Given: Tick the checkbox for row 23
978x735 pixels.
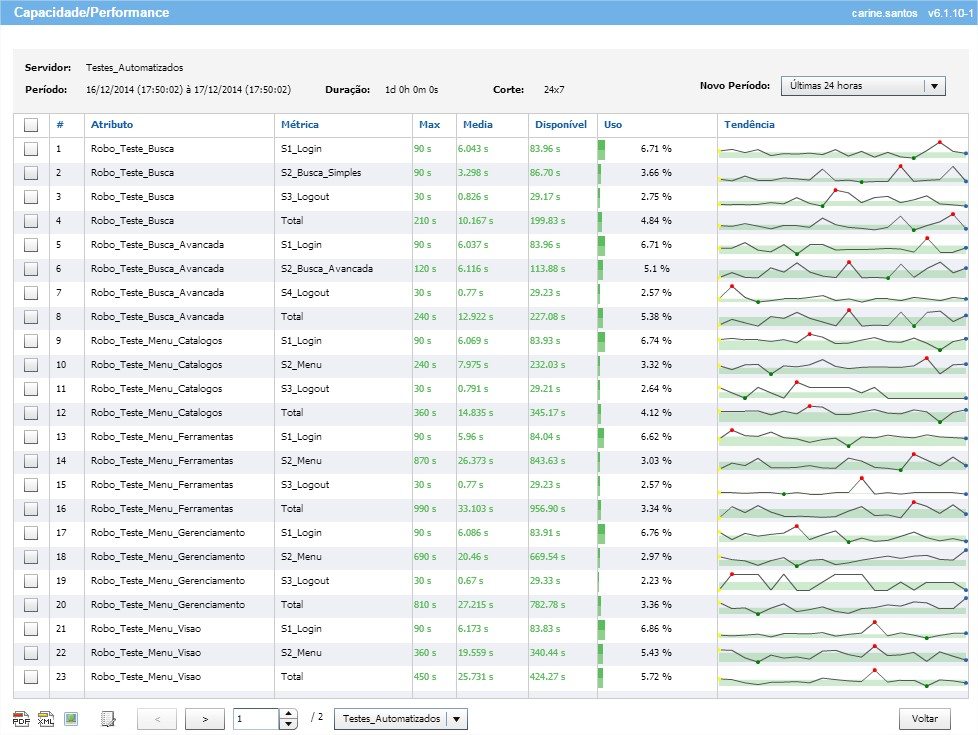Looking at the screenshot, I should [31, 677].
